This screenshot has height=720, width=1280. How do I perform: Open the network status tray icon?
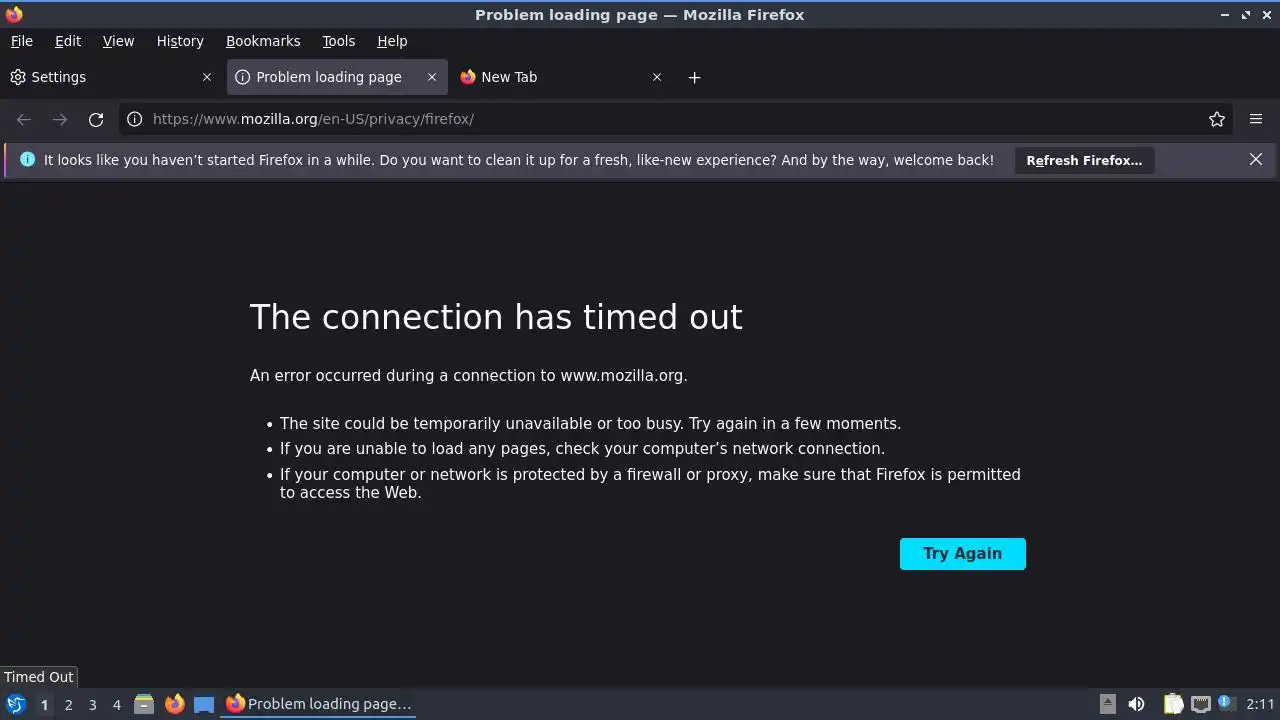tap(1201, 704)
